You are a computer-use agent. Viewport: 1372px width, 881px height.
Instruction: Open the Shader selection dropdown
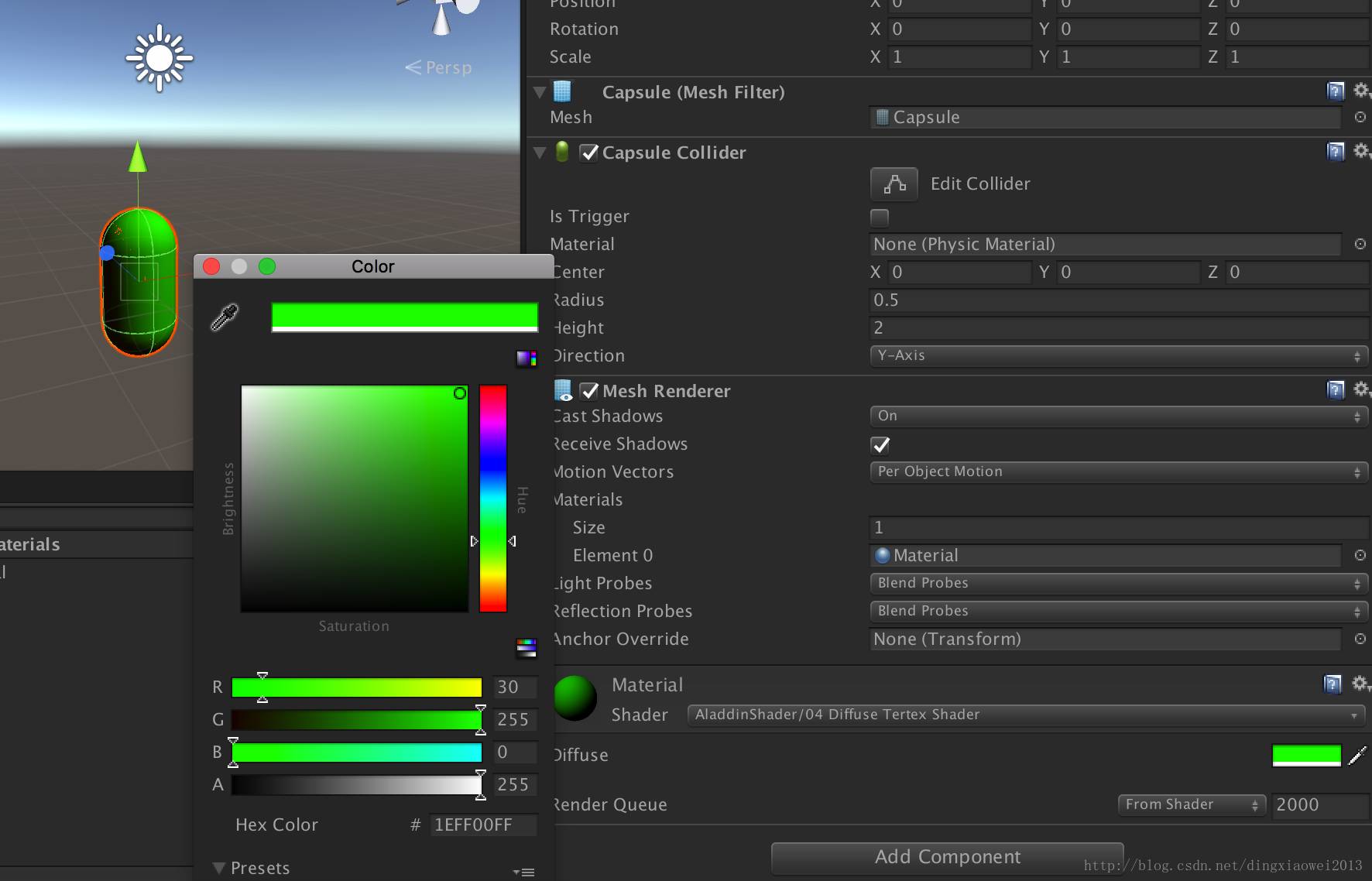click(1026, 715)
